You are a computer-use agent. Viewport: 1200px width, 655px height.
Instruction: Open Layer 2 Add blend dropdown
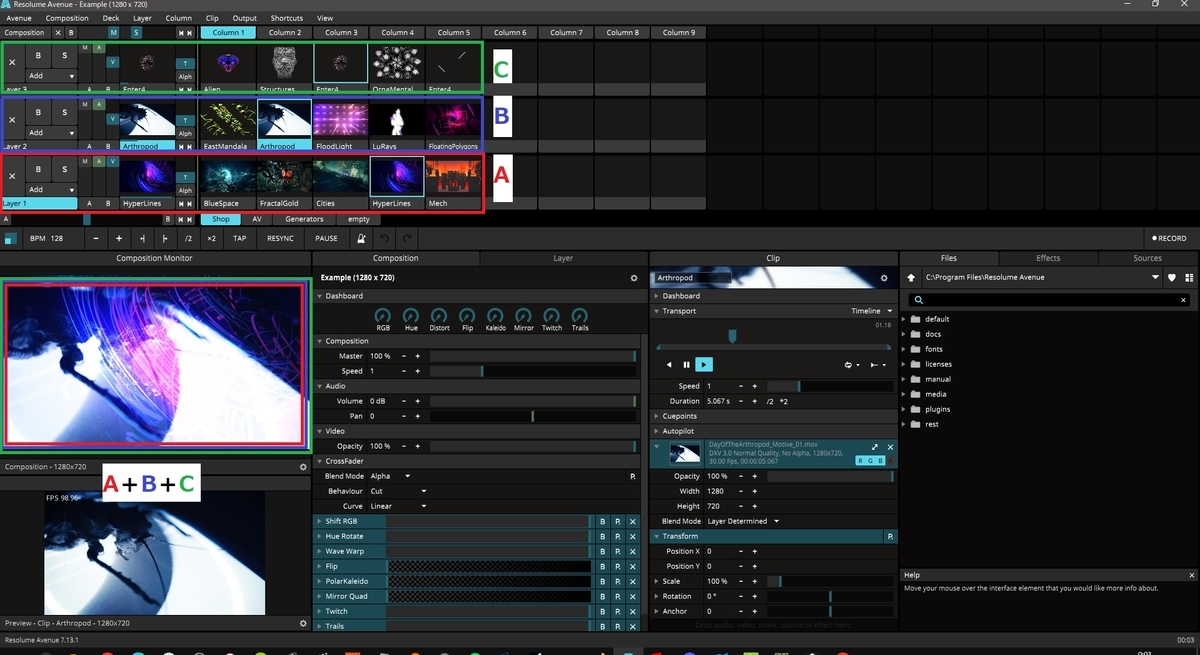(51, 132)
